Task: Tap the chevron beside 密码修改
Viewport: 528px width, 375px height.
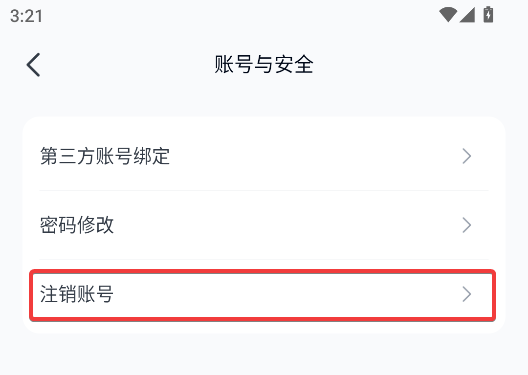Action: point(467,225)
